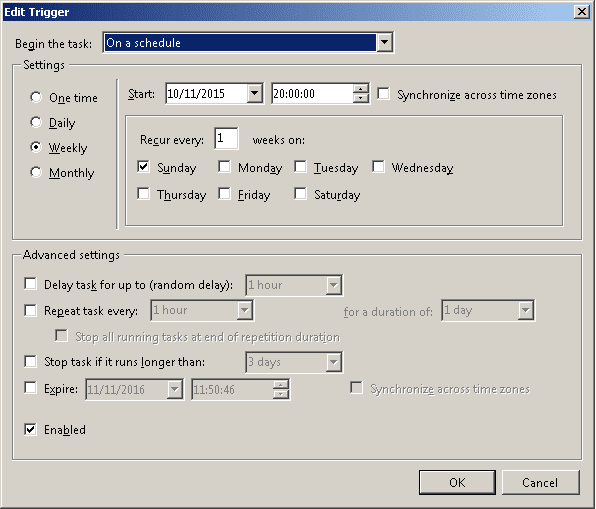Open the Start date calendar dropdown
The height and width of the screenshot is (509, 596).
pyautogui.click(x=254, y=93)
